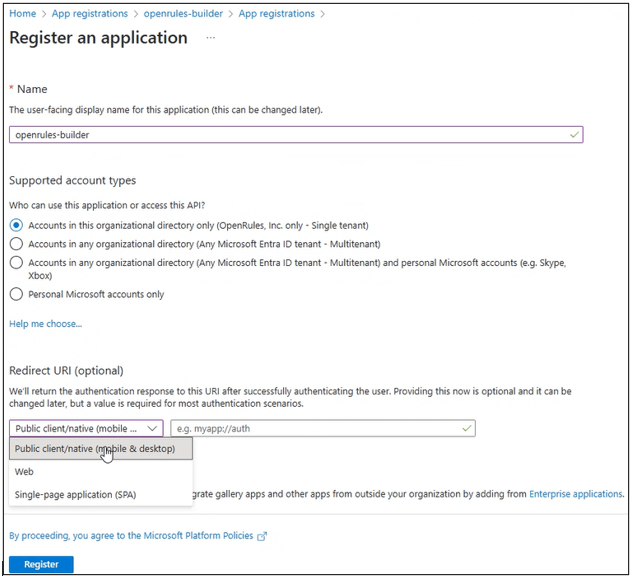
Task: Select Single-page application (SPA) option
Action: click(75, 494)
